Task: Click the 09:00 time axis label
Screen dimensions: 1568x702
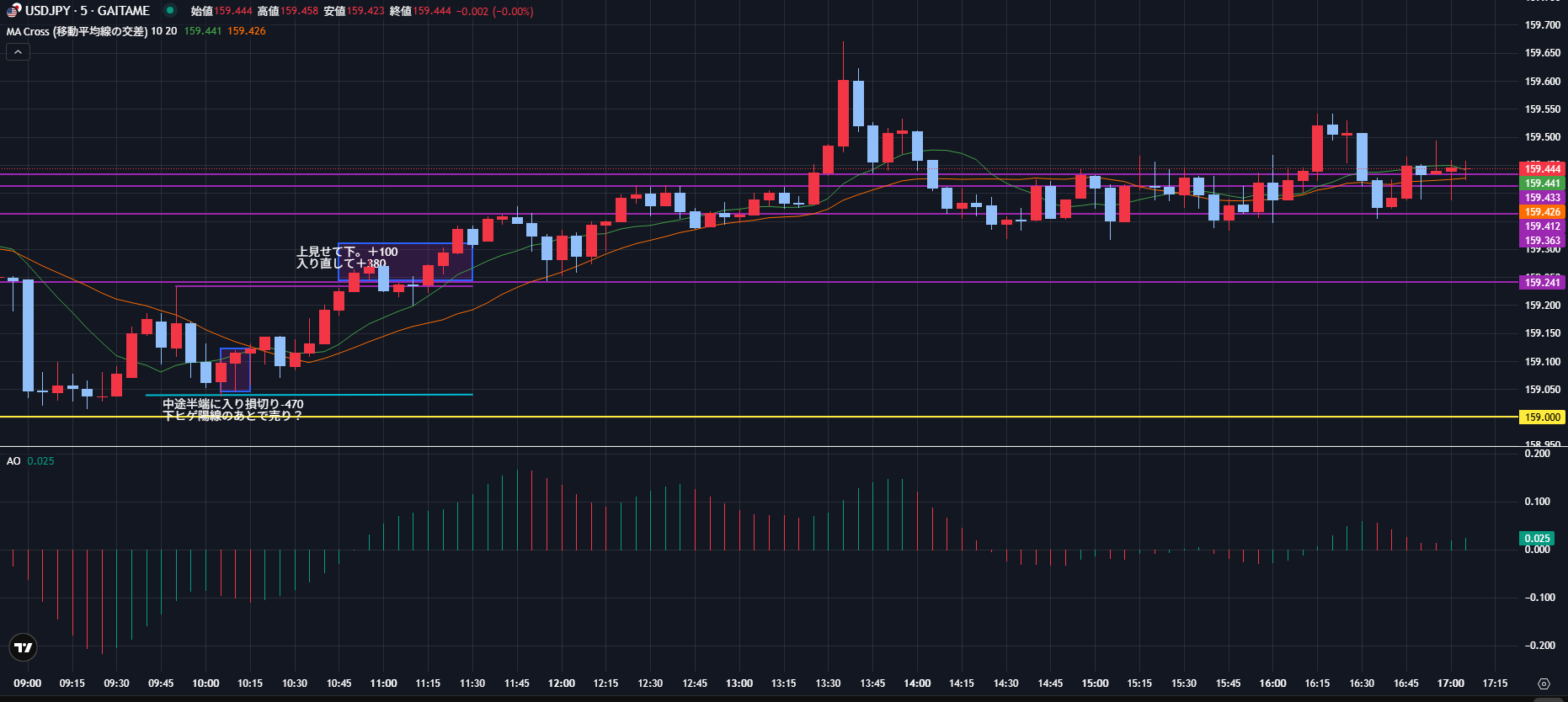Action: click(28, 683)
